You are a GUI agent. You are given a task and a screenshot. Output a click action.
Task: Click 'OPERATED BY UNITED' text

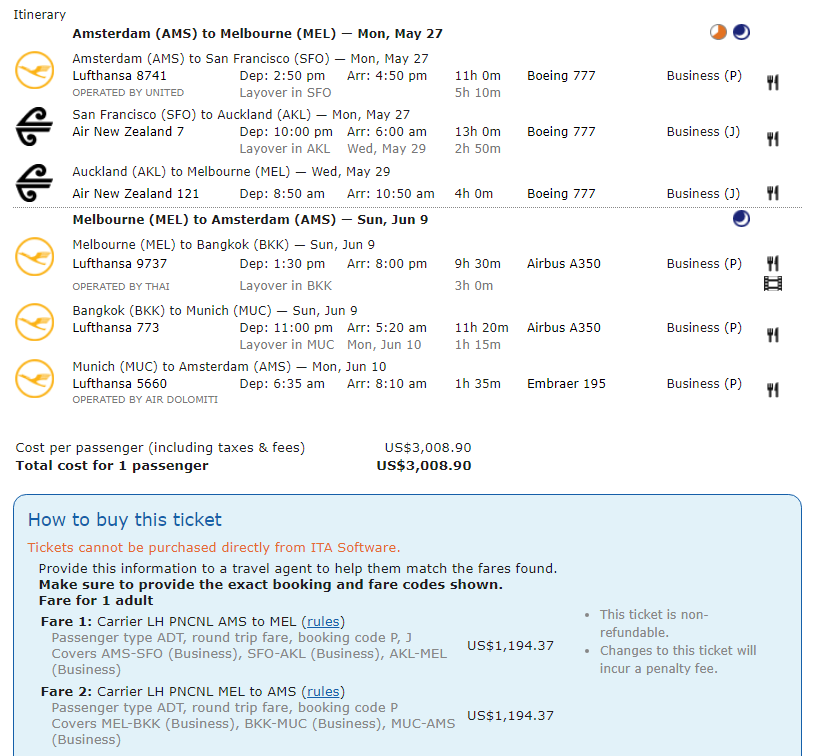pyautogui.click(x=128, y=93)
